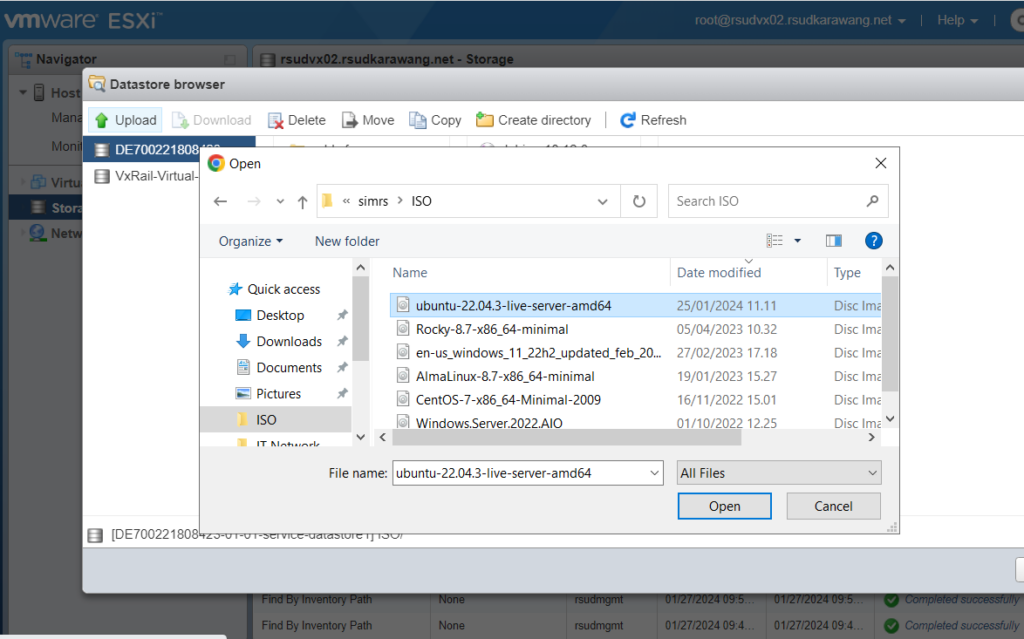Open the Organize dropdown menu

pyautogui.click(x=251, y=241)
